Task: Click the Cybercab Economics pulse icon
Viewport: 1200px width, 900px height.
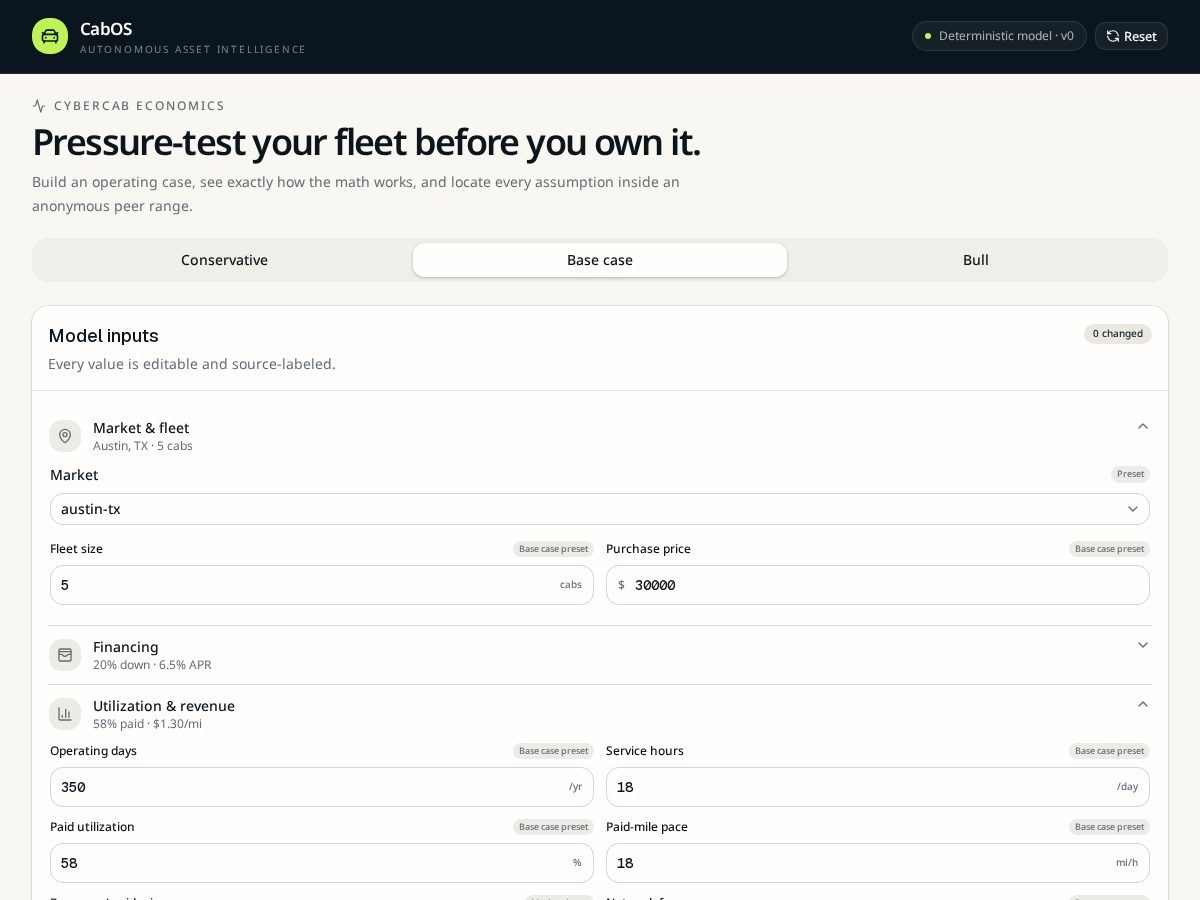Action: (39, 106)
